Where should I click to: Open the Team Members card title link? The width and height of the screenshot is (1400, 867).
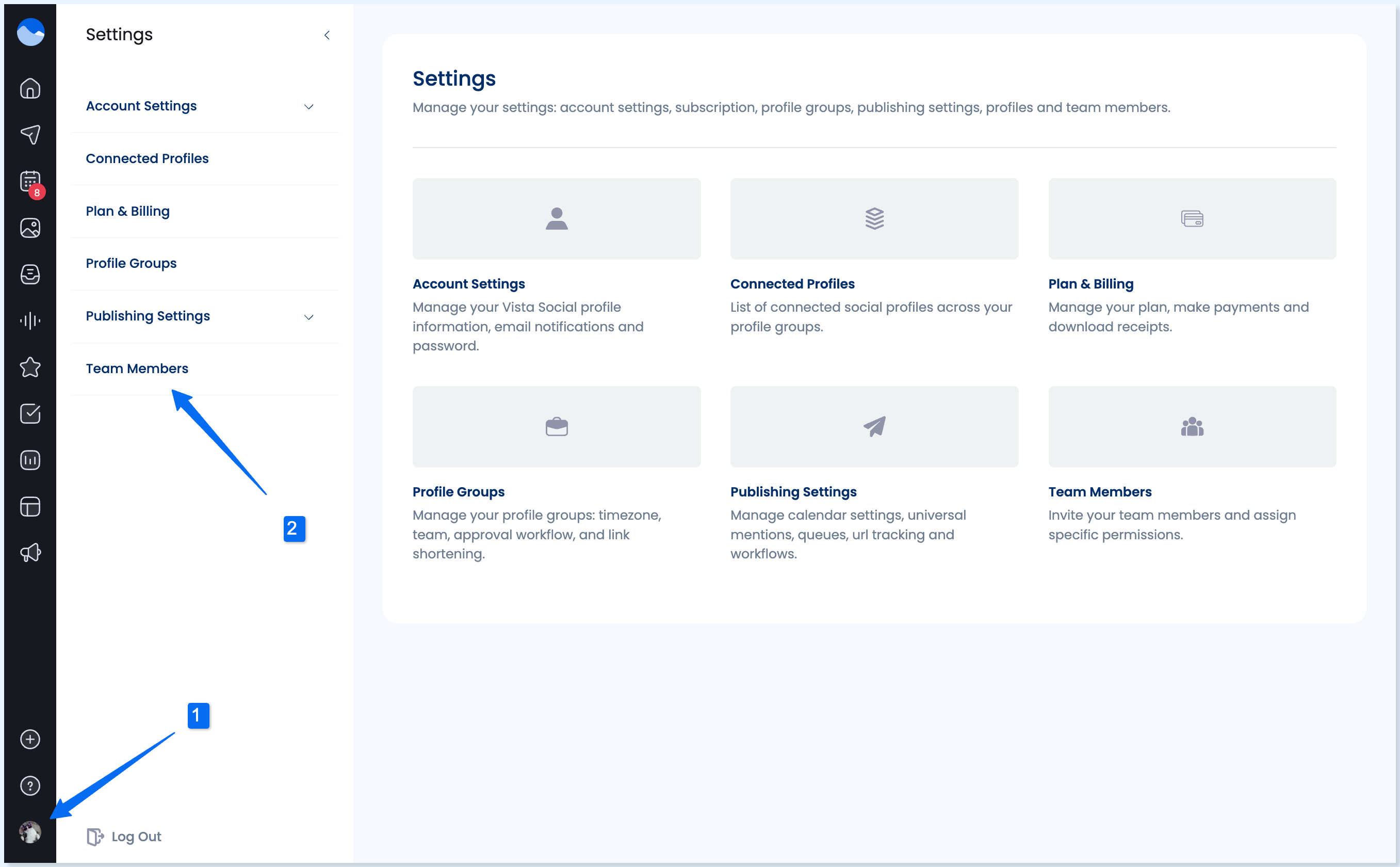(x=1100, y=492)
